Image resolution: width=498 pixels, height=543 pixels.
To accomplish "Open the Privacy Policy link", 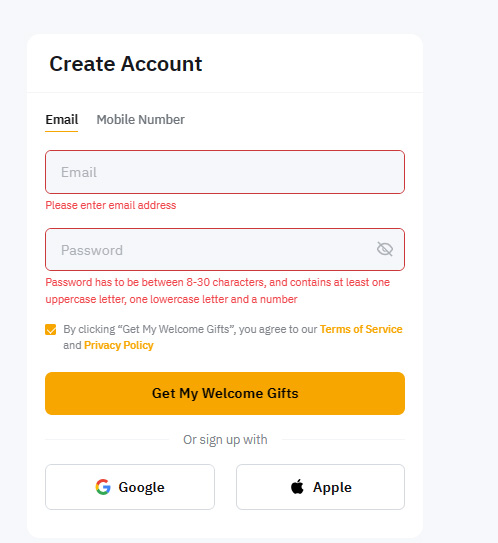I will 118,345.
